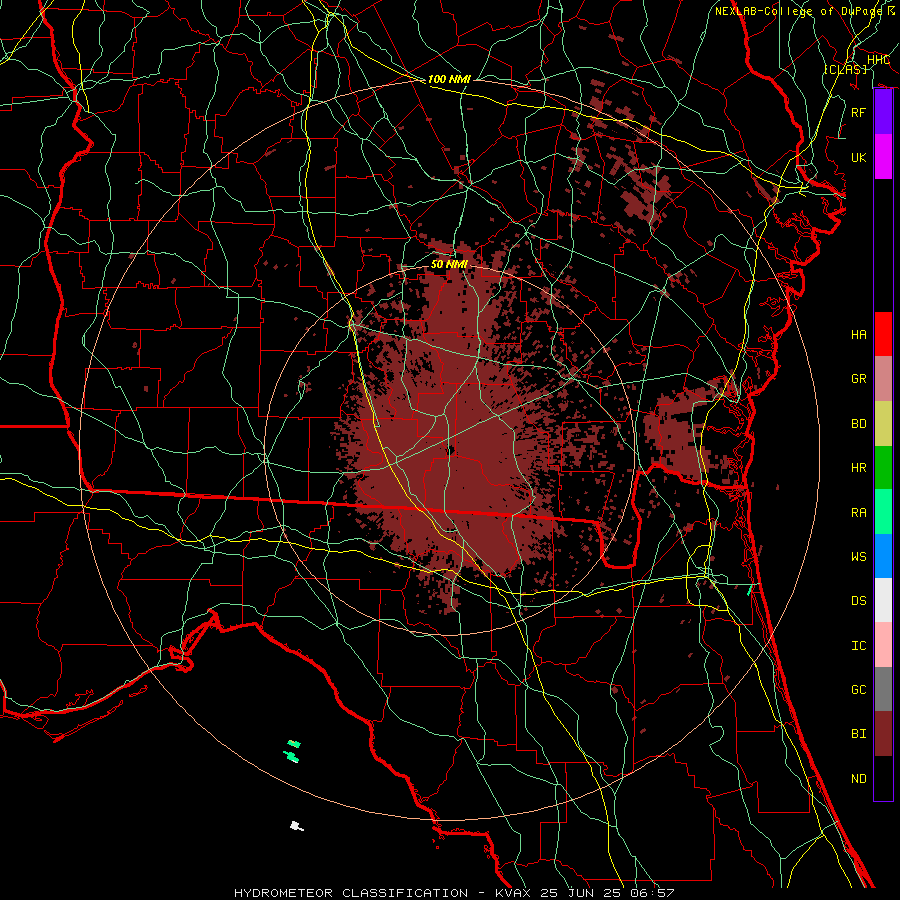900x900 pixels.
Task: Click the 50 NMI range ring label
Action: tap(449, 264)
